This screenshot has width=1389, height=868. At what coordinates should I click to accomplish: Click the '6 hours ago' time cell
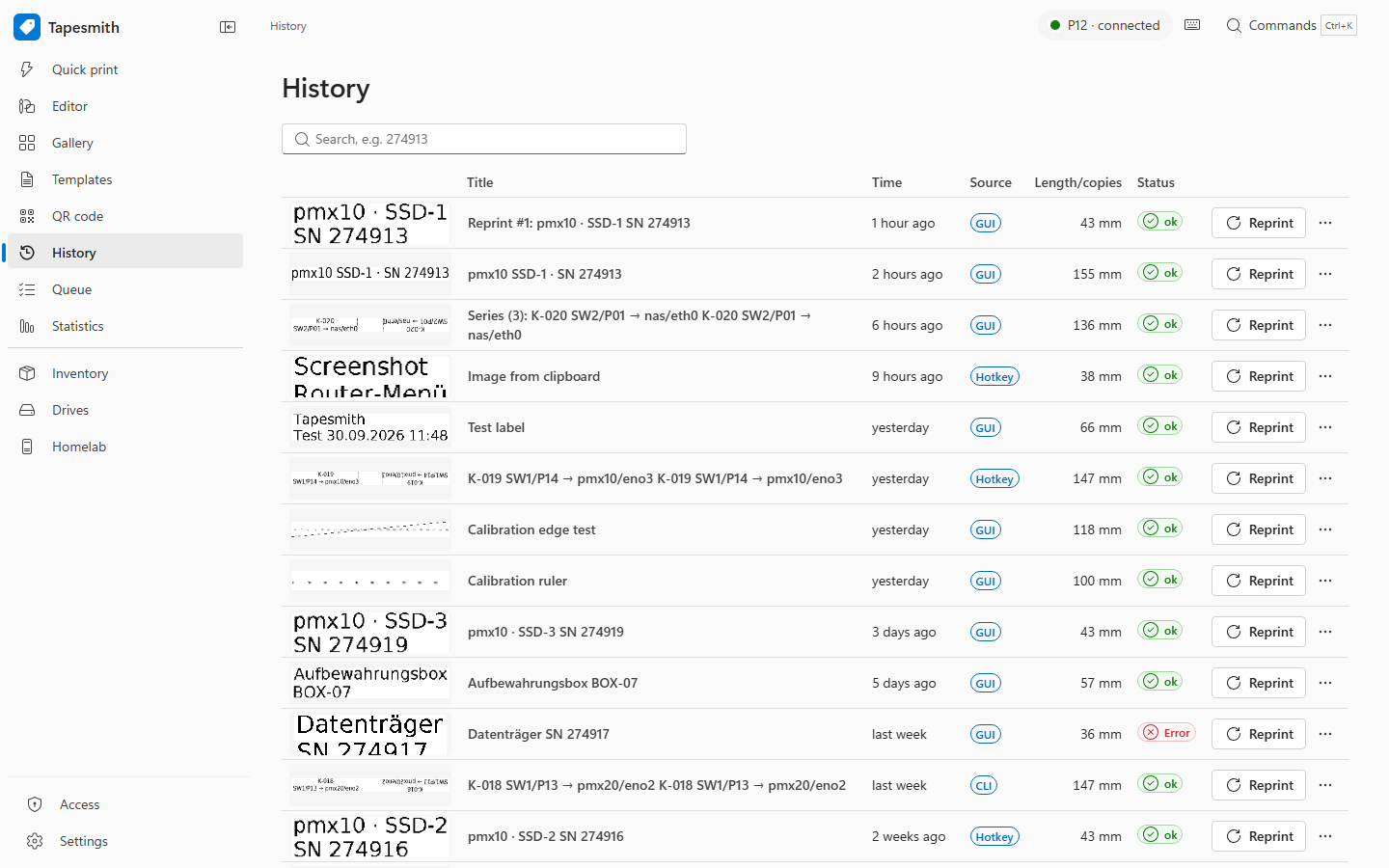point(907,325)
